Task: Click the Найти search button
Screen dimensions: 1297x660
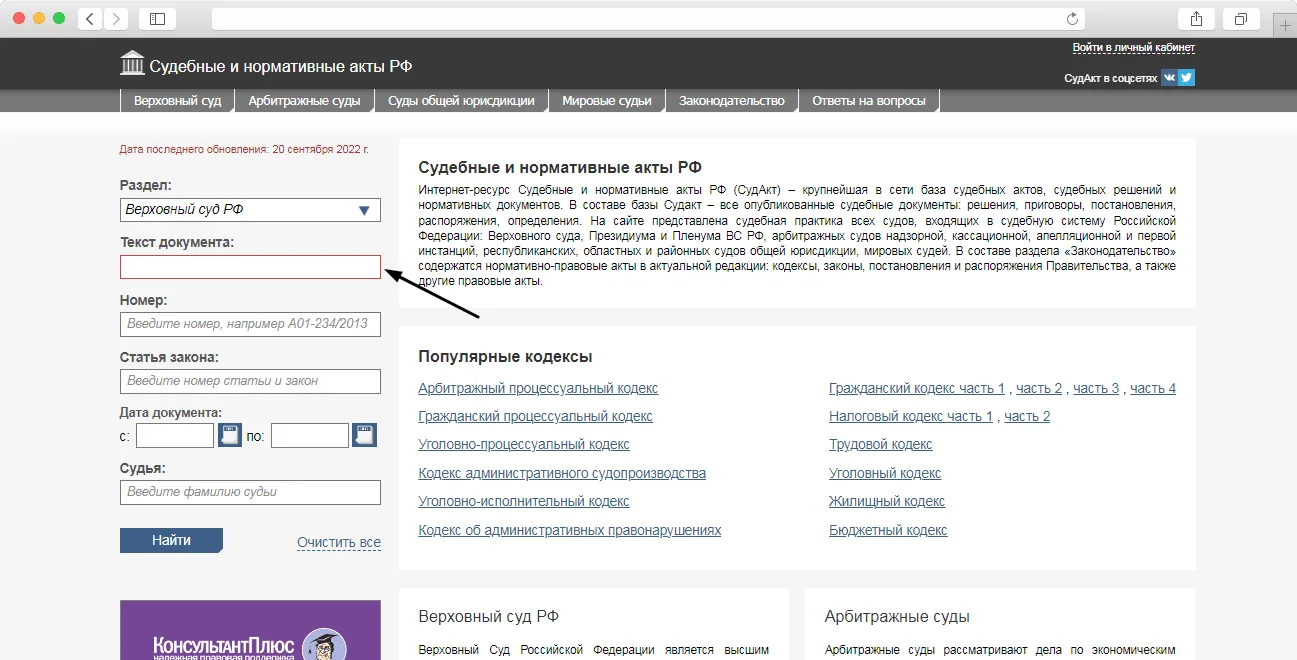Action: coord(171,540)
